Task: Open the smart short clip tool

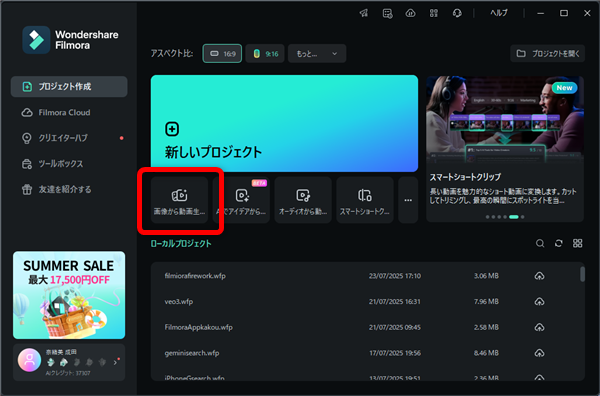Action: click(x=365, y=200)
